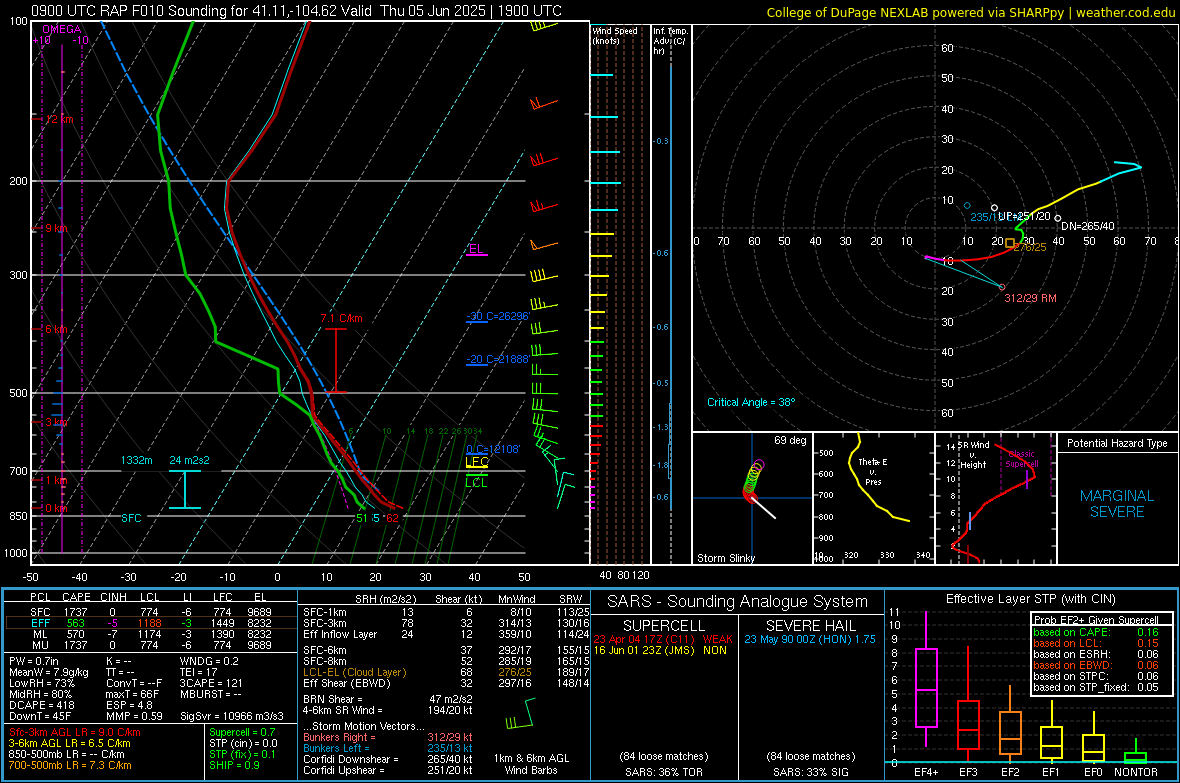Viewport: 1180px width, 783px height.
Task: Select the 12 km height marker
Action: [58, 119]
